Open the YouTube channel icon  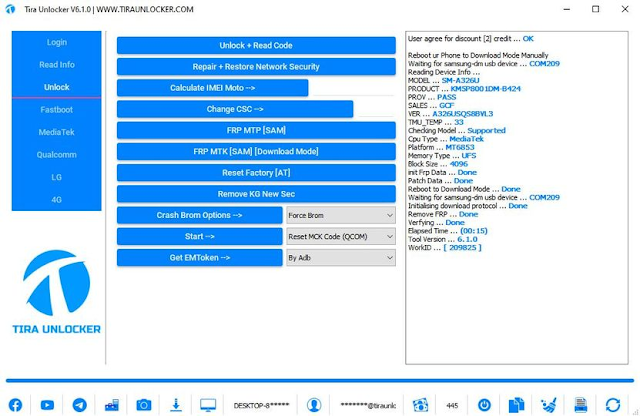(x=47, y=405)
